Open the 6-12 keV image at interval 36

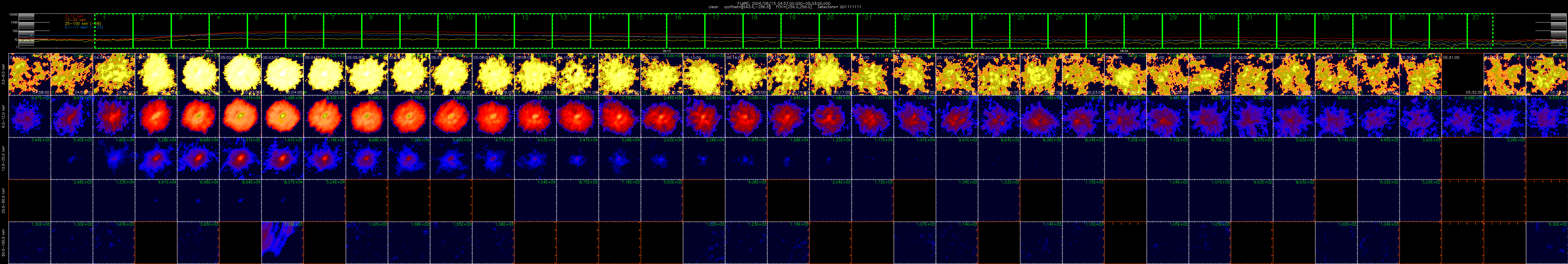click(x=1505, y=116)
